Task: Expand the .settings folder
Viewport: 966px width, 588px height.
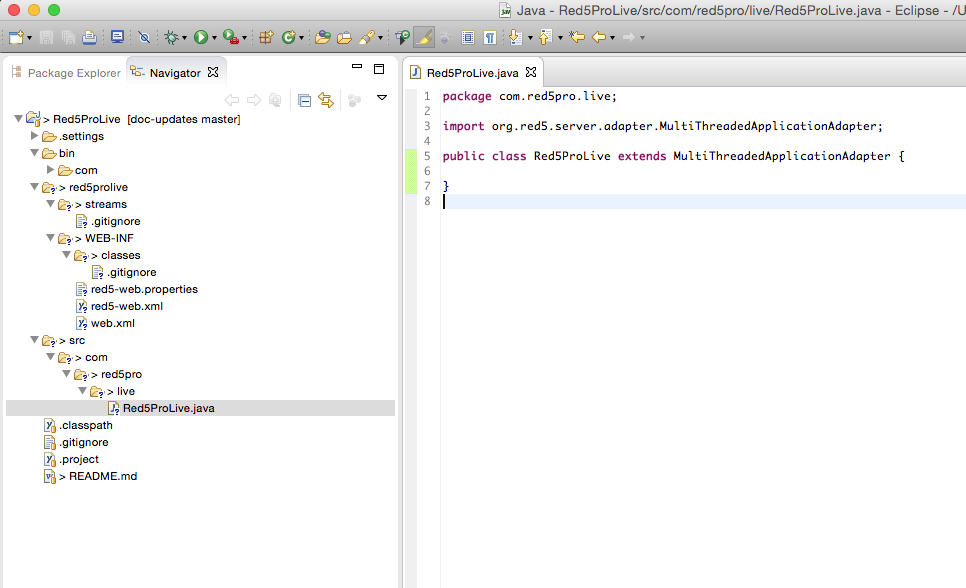Action: (34, 136)
